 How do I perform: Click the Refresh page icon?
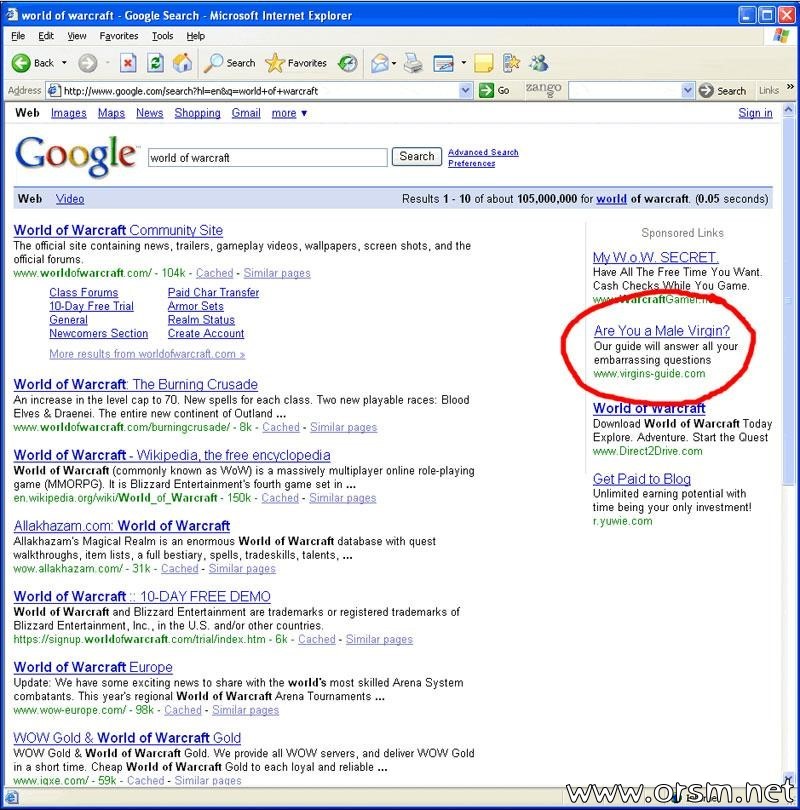tap(155, 63)
